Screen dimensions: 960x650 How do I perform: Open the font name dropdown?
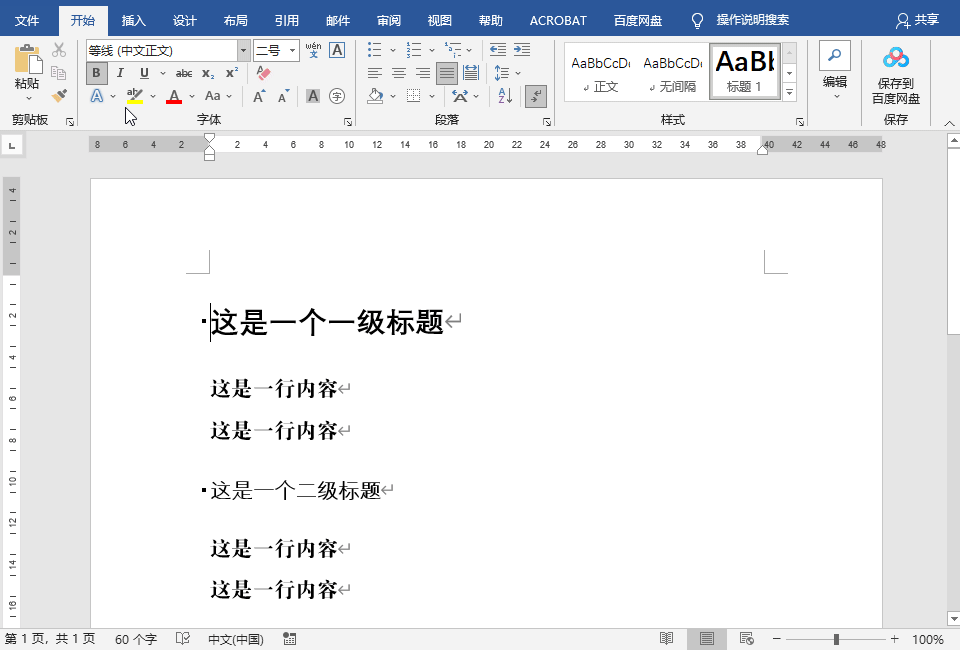[242, 49]
